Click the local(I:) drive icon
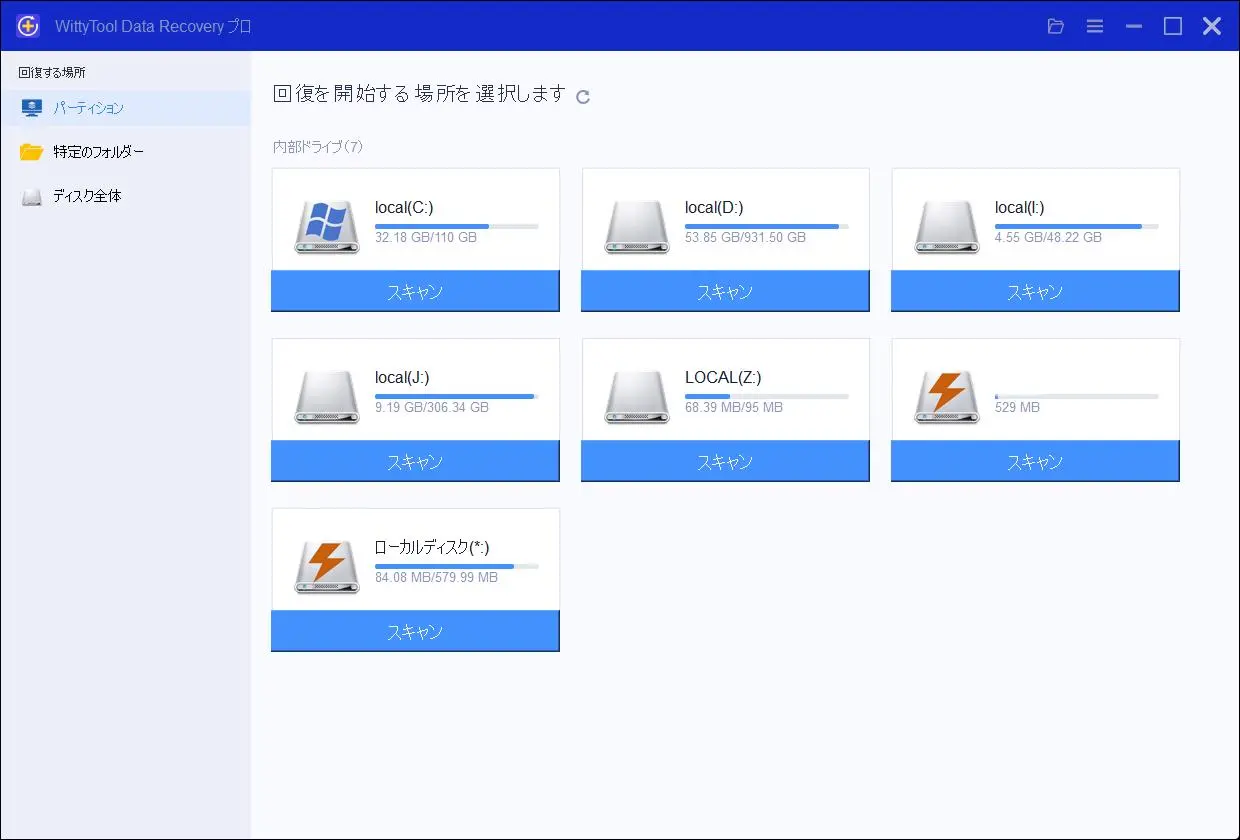1240x840 pixels. click(946, 225)
